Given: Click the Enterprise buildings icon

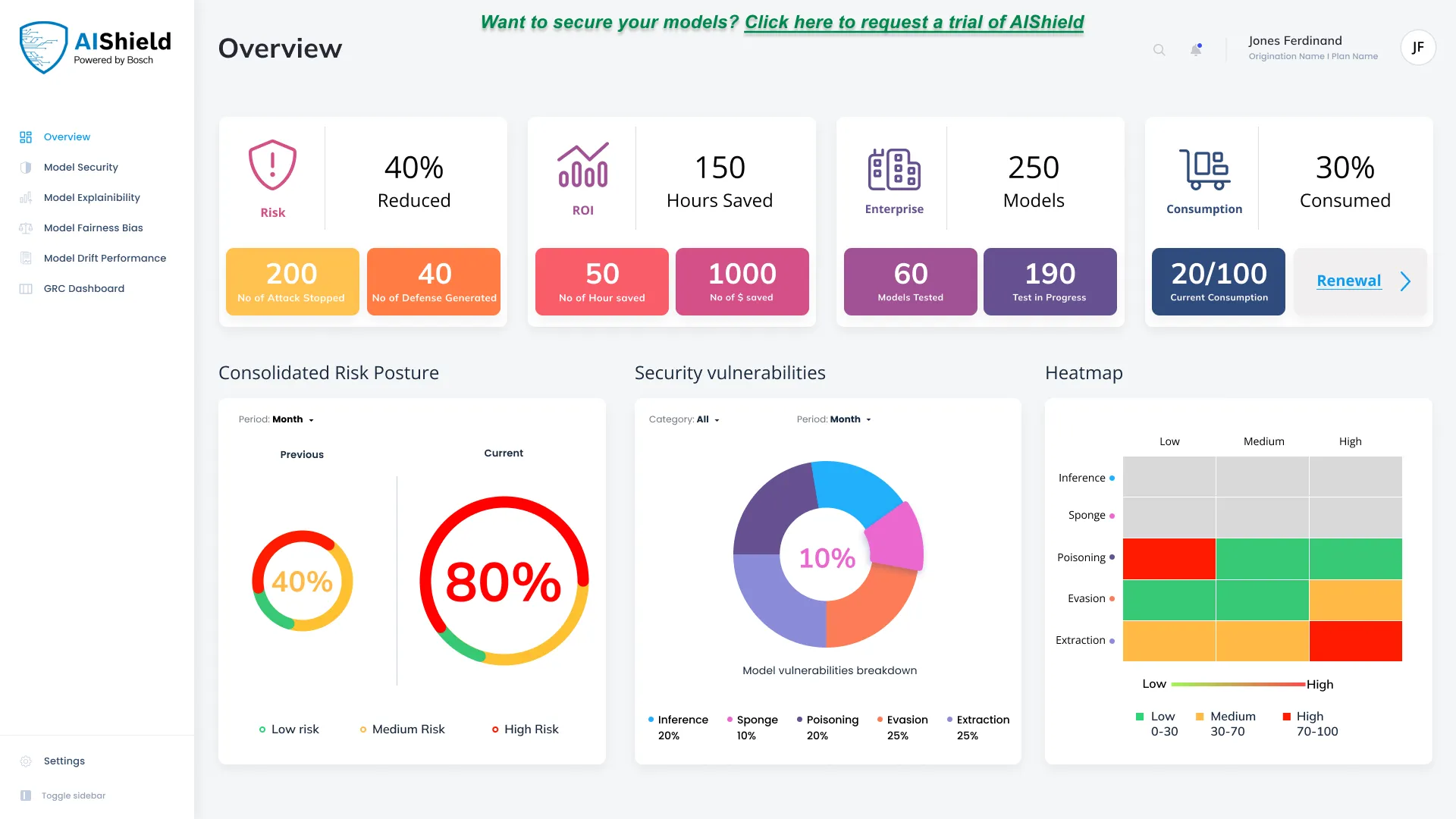Looking at the screenshot, I should click(894, 169).
